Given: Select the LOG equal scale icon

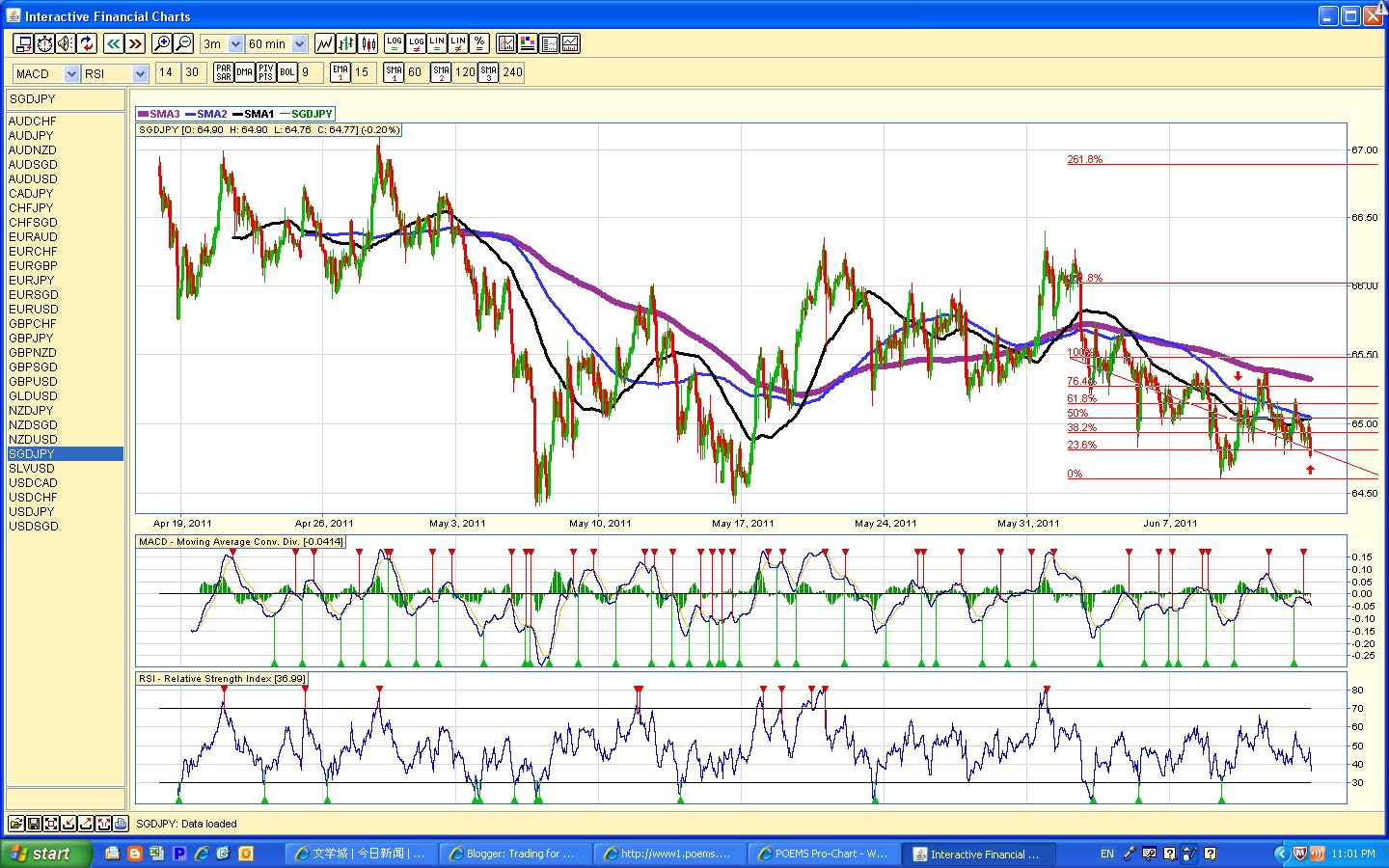Looking at the screenshot, I should (395, 43).
